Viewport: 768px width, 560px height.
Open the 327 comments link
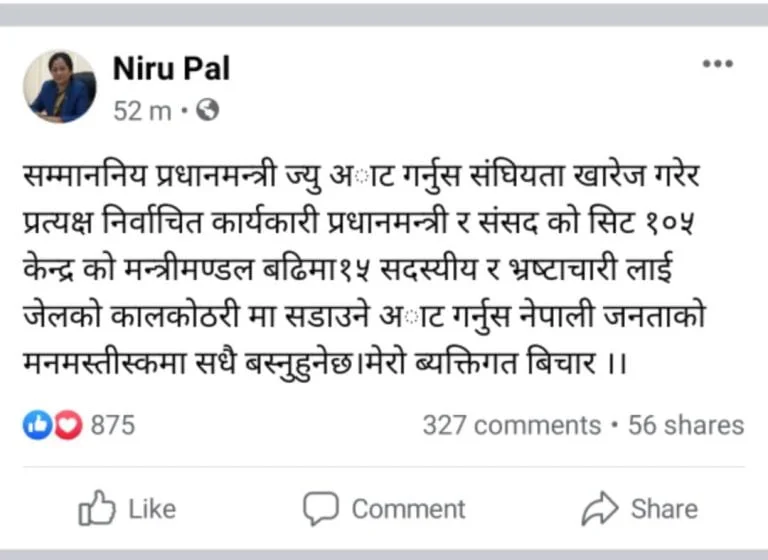coord(511,425)
